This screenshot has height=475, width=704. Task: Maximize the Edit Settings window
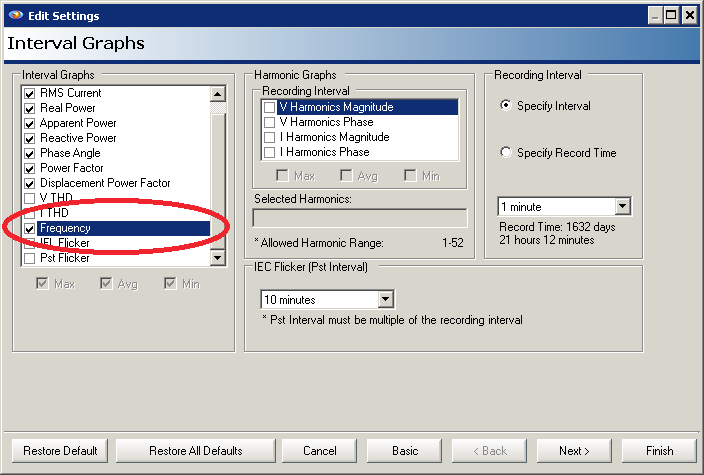[x=671, y=16]
